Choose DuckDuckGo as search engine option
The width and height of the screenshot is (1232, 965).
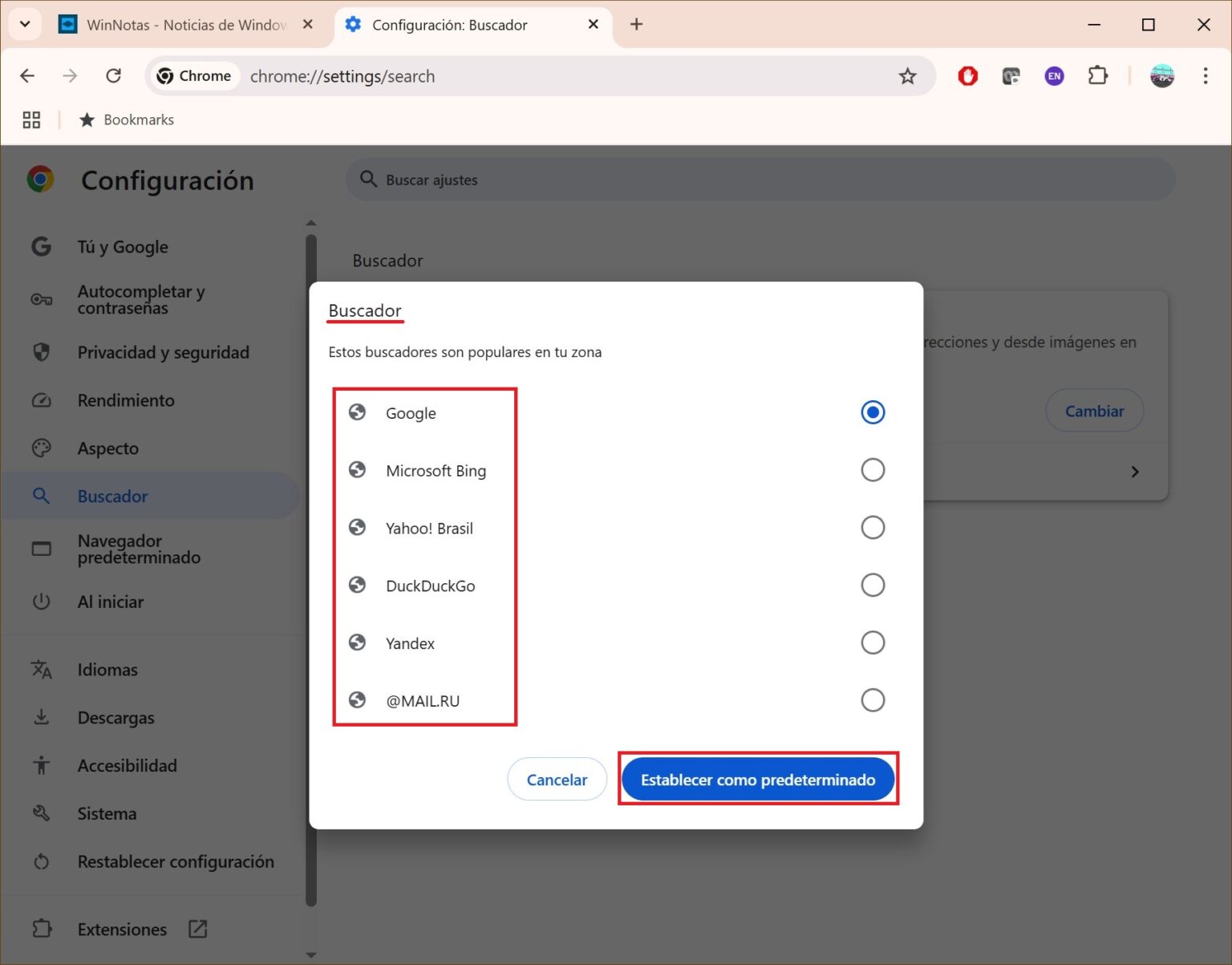point(872,585)
